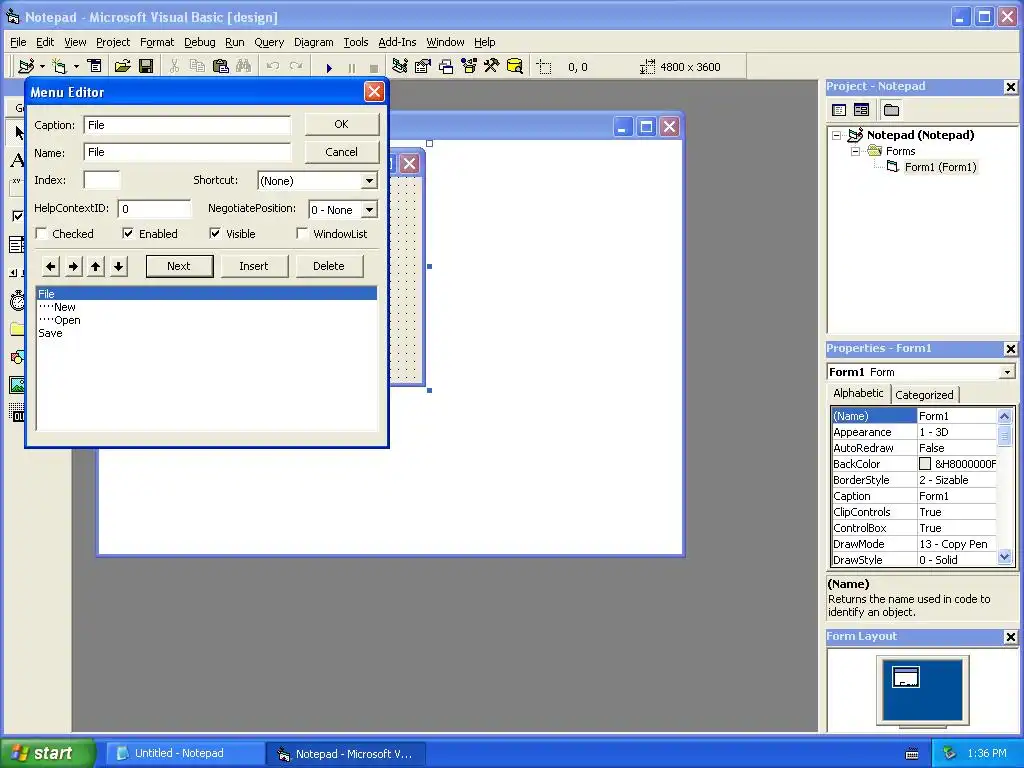Click the Add Form toolbar icon
Image resolution: width=1024 pixels, height=768 pixels.
tap(59, 67)
